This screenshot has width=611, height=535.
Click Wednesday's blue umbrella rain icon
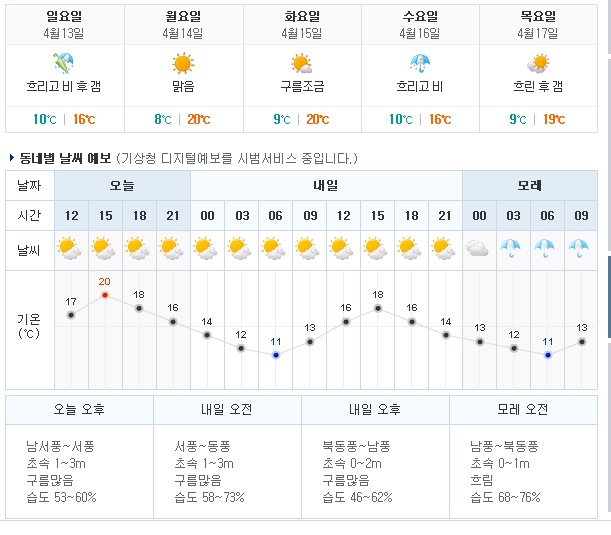point(420,63)
